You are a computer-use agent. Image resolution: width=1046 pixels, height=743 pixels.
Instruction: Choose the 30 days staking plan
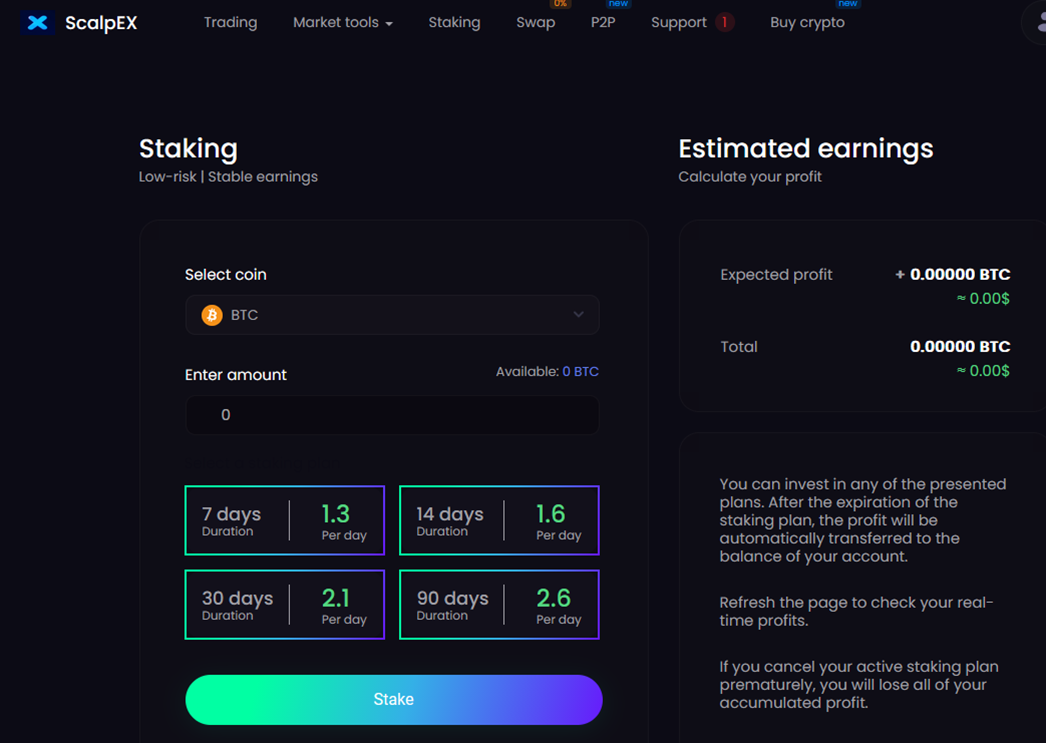(285, 604)
